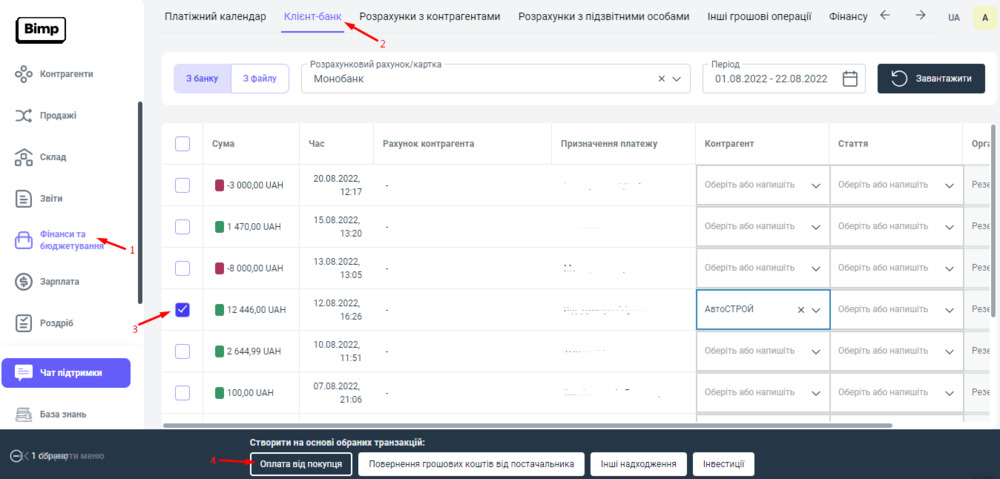Switch to the Платіжний календар tab
The height and width of the screenshot is (479, 1000).
[x=215, y=17]
